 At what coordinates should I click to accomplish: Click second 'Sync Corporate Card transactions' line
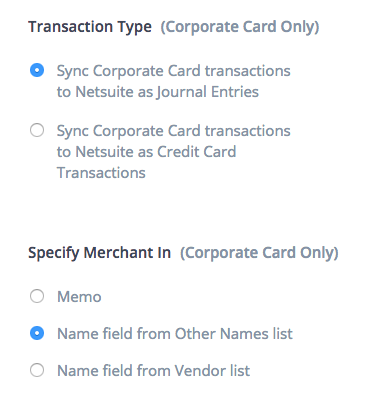point(174,131)
